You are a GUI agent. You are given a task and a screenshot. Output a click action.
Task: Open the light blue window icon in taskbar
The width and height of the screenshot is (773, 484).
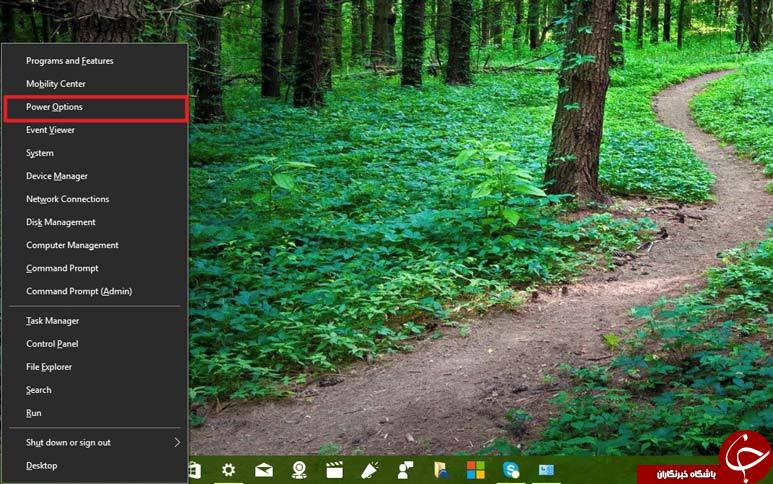[546, 470]
